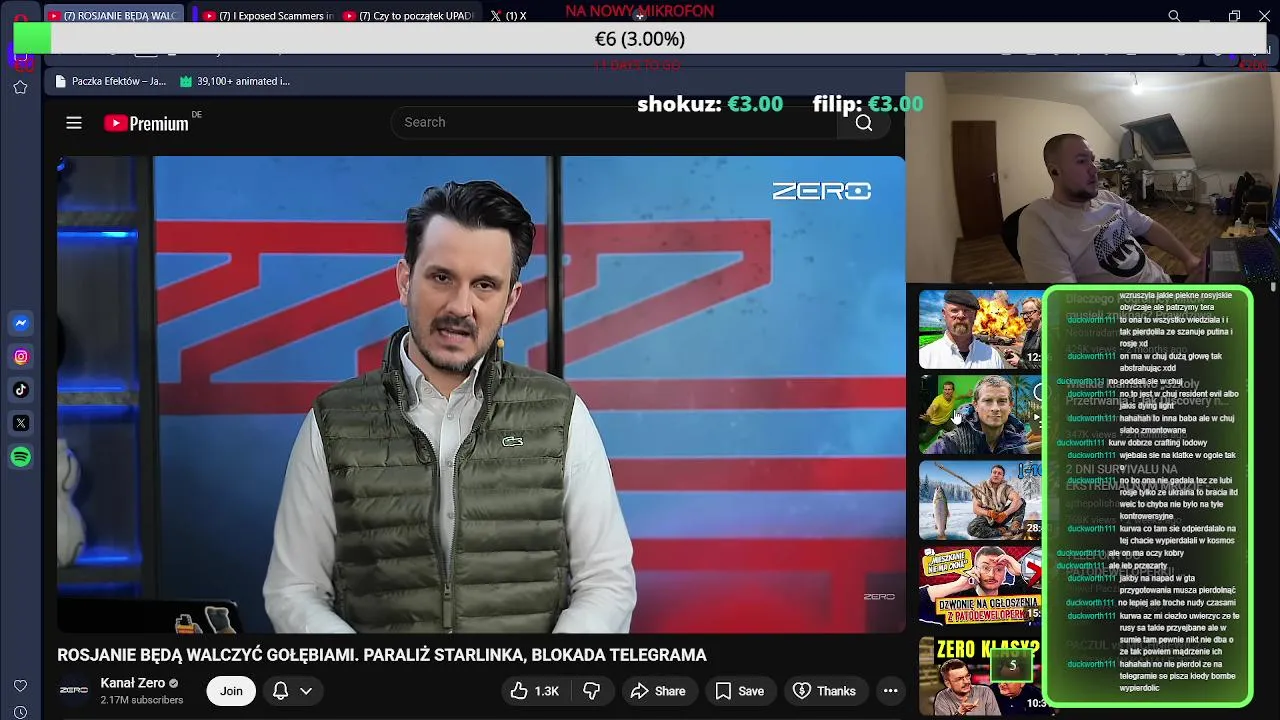
Task: Focus the YouTube Search field
Action: [x=615, y=122]
